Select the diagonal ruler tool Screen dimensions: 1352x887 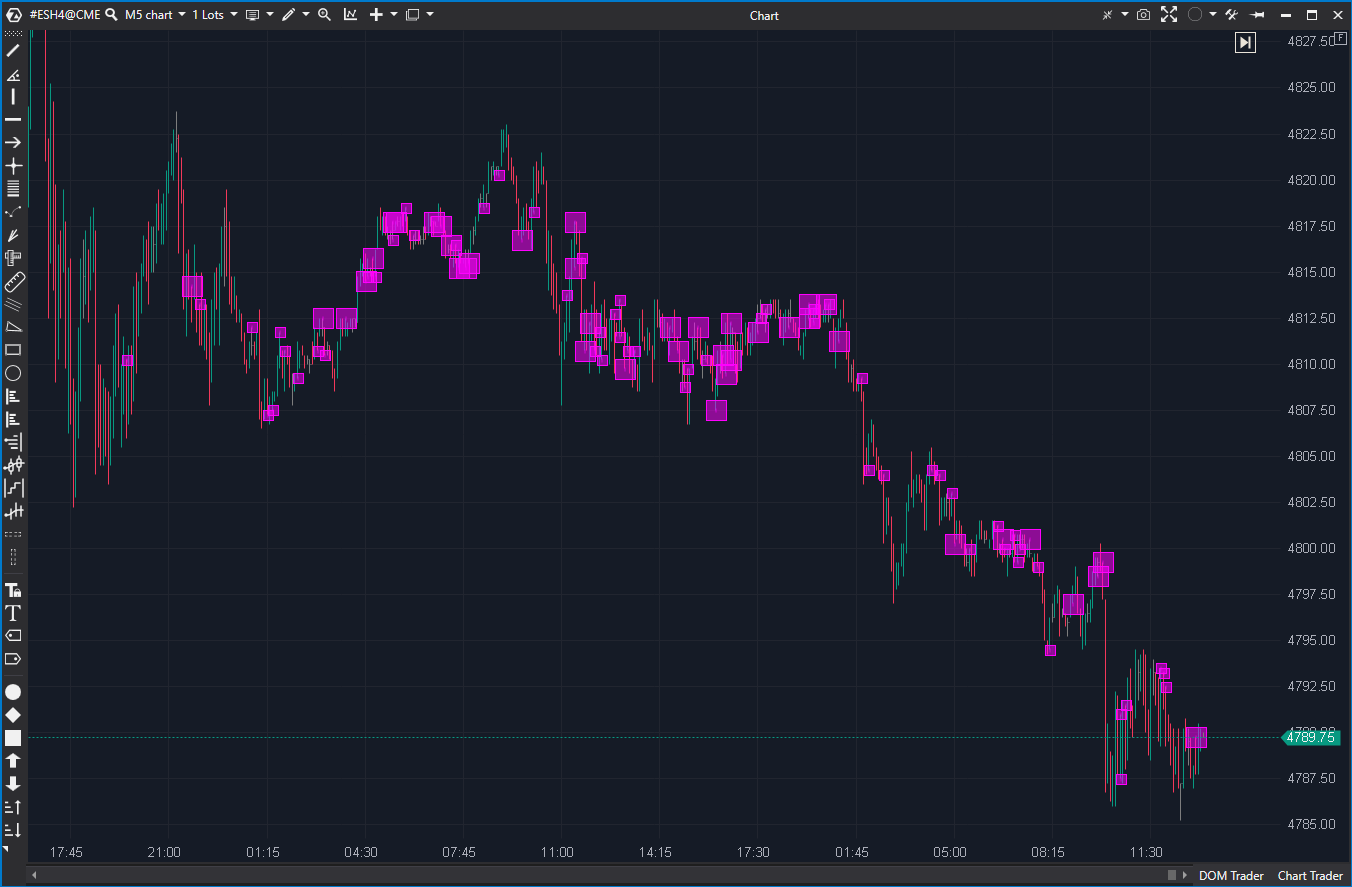tap(13, 281)
